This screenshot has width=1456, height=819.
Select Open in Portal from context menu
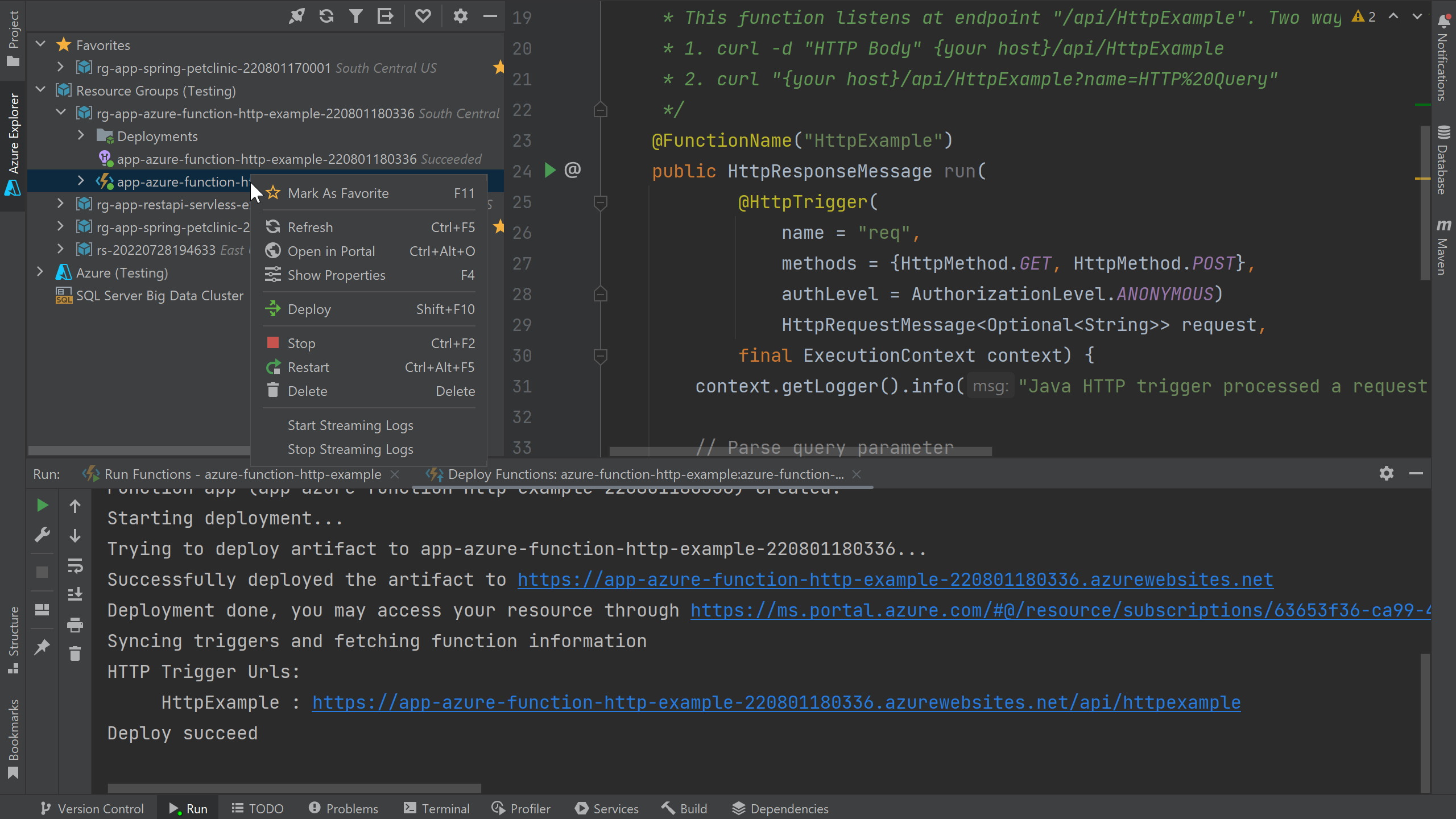331,251
